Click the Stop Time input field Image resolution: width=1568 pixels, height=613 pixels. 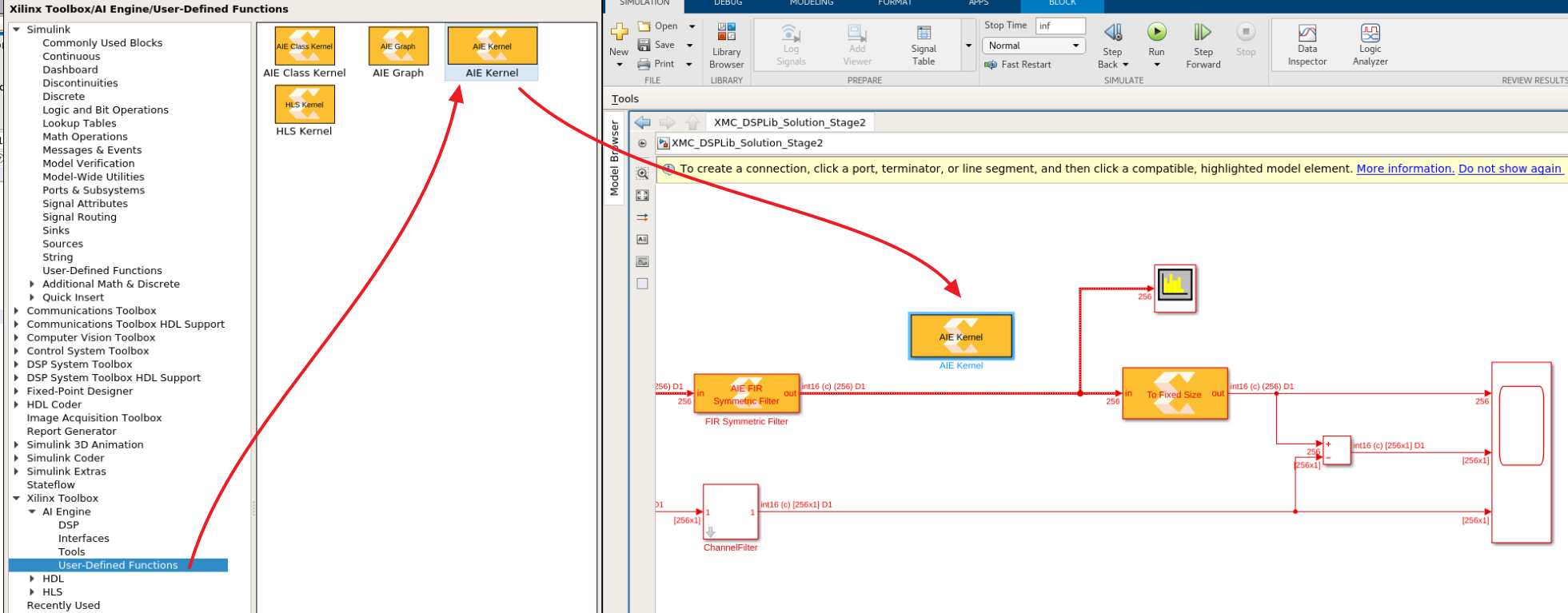[1060, 26]
